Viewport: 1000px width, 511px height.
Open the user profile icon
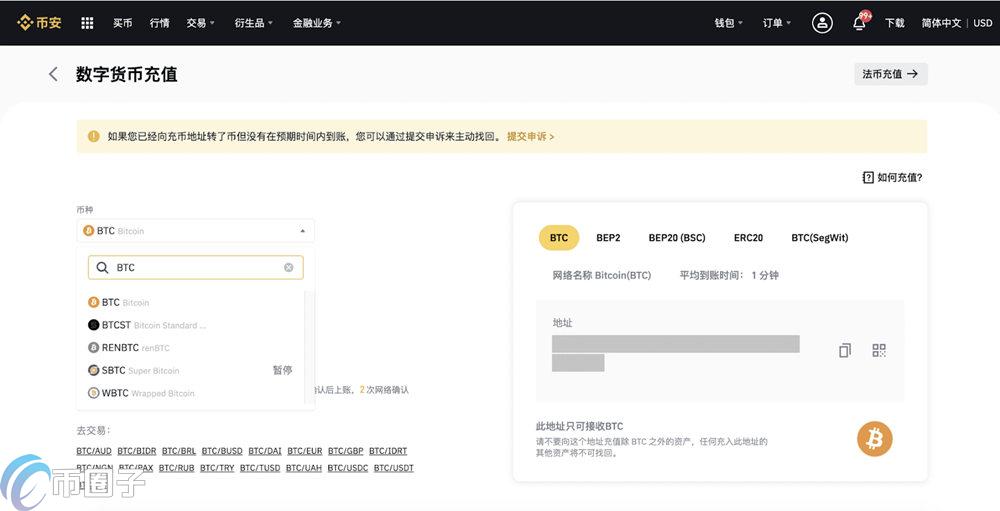click(822, 23)
